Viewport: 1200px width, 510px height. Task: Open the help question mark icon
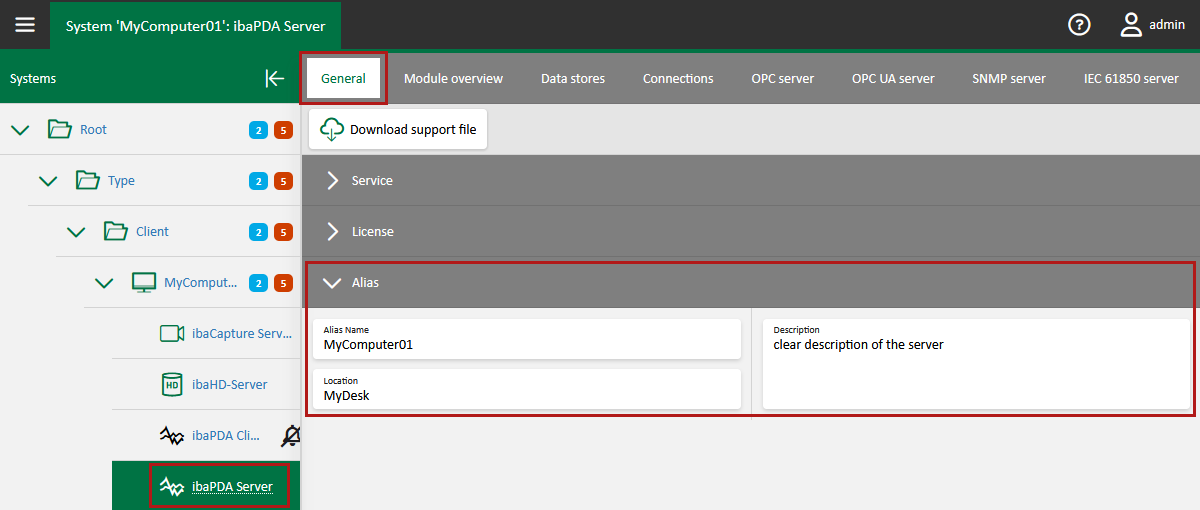[x=1079, y=25]
